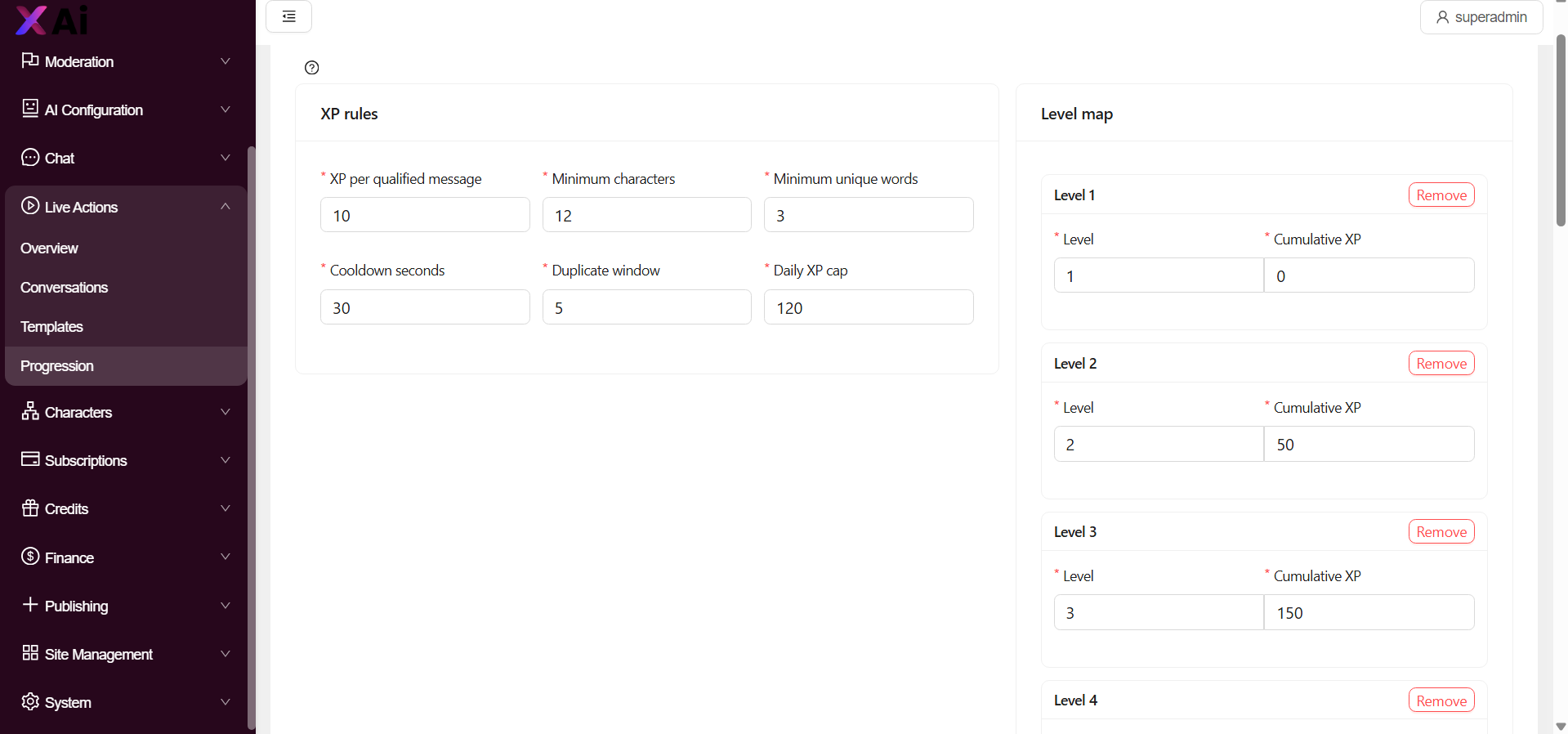Click the XAi logo
The image size is (1568, 734).
click(x=52, y=20)
